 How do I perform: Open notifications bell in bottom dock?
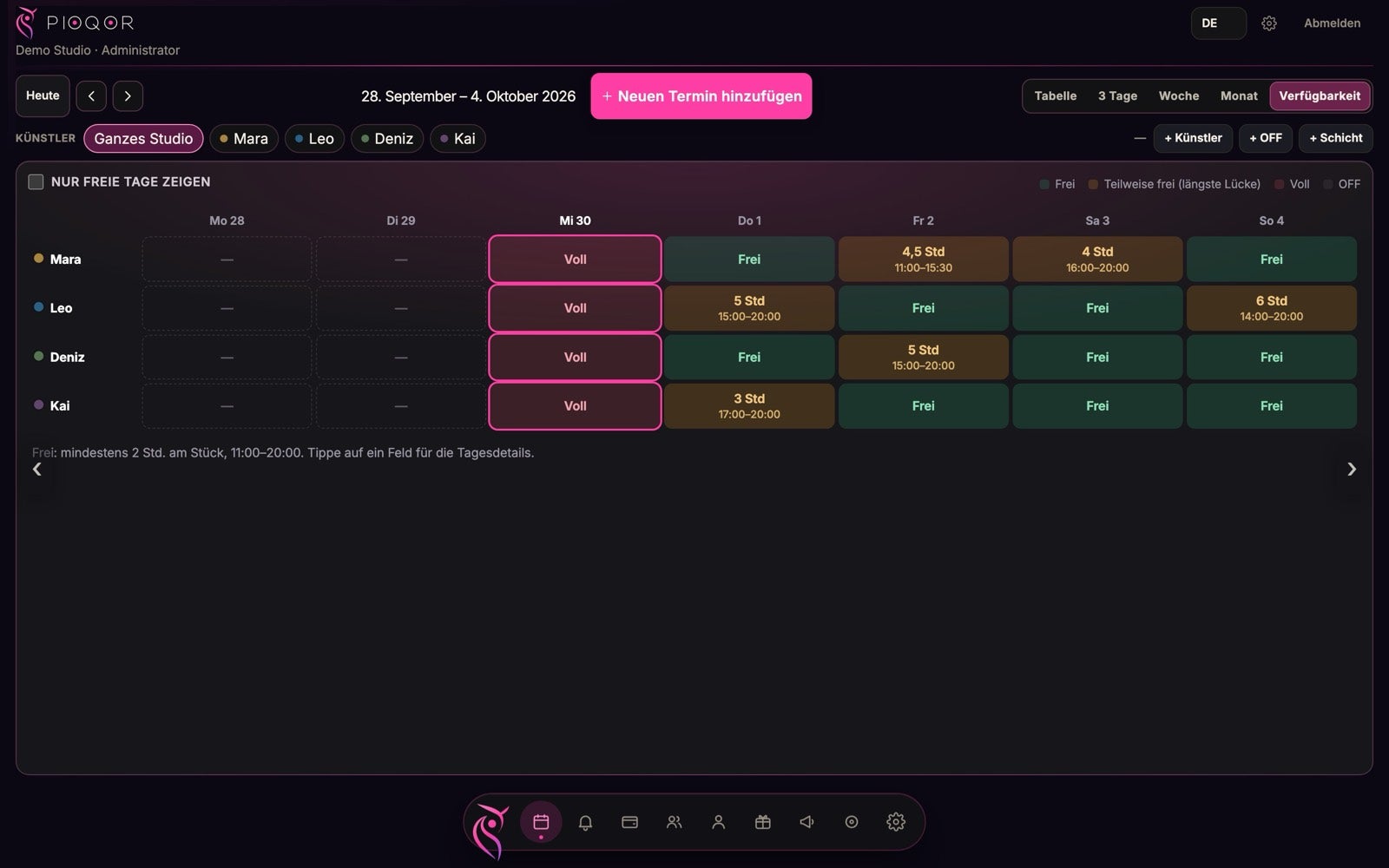585,821
